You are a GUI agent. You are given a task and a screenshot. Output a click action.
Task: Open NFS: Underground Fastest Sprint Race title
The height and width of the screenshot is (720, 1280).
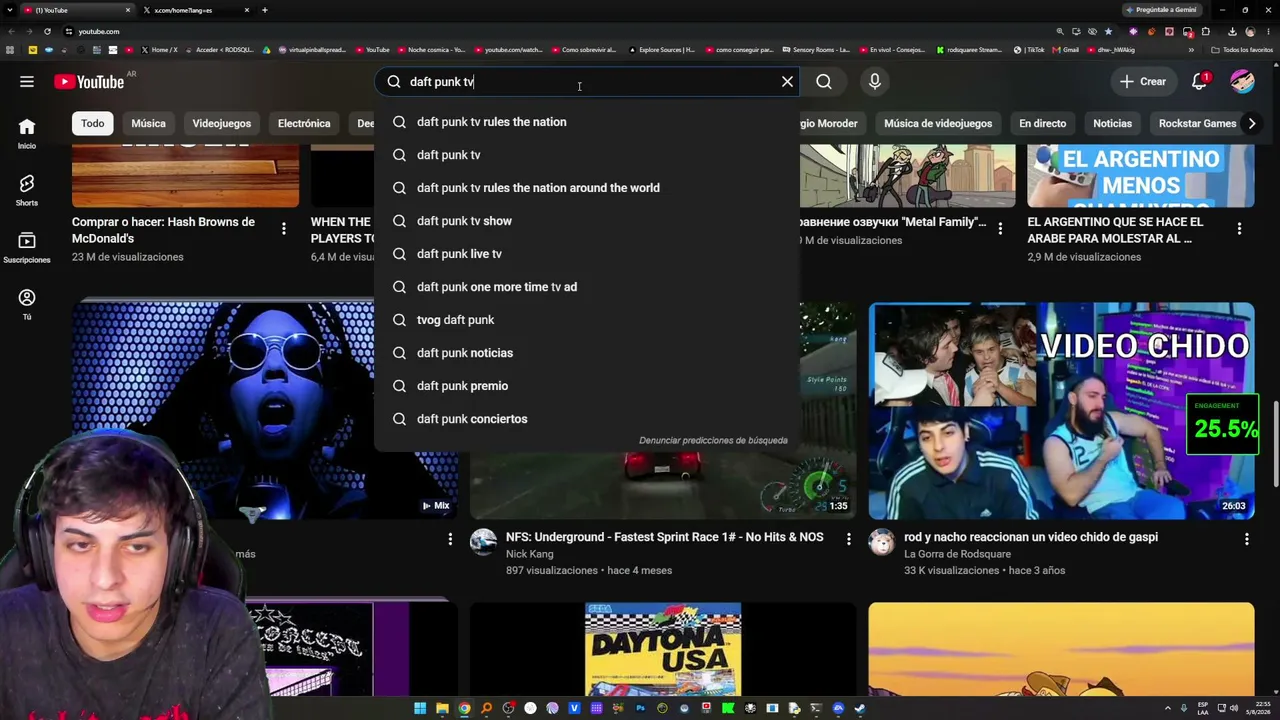pyautogui.click(x=665, y=537)
